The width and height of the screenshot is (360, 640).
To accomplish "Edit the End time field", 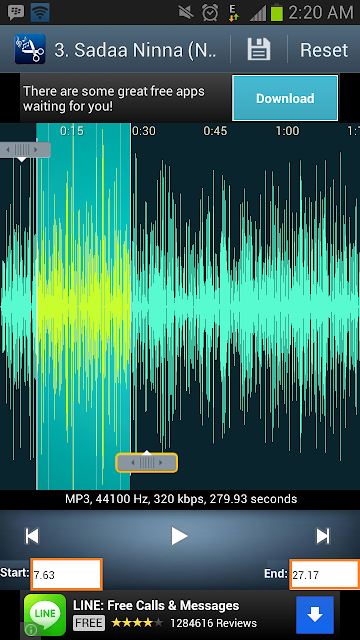I will (x=325, y=574).
